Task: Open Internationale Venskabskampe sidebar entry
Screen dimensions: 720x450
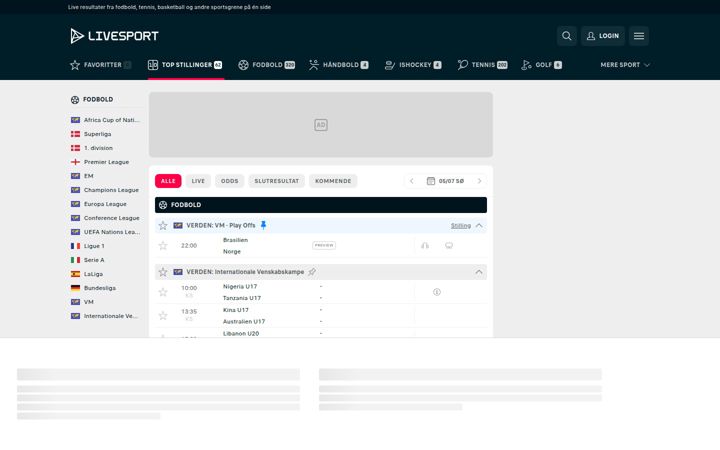Action: (104, 316)
